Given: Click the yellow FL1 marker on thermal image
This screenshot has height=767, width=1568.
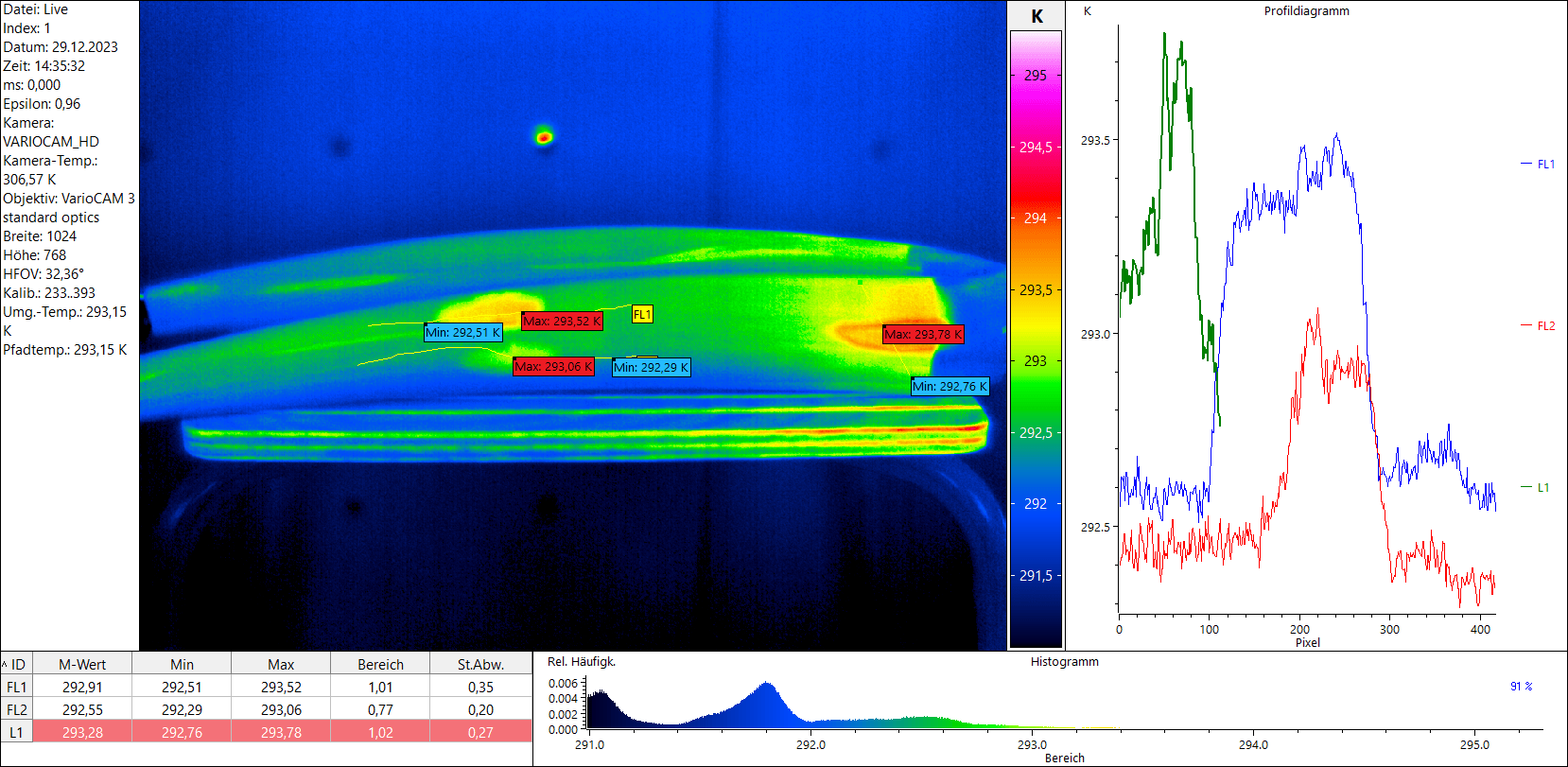Looking at the screenshot, I should click(642, 315).
